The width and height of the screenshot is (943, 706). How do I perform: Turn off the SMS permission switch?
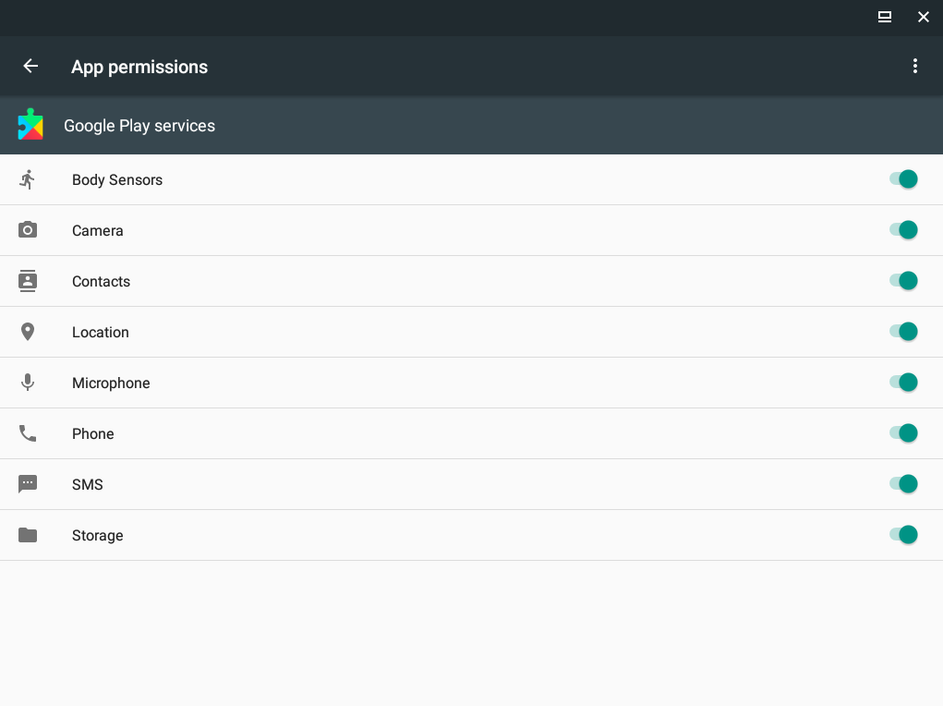[903, 484]
